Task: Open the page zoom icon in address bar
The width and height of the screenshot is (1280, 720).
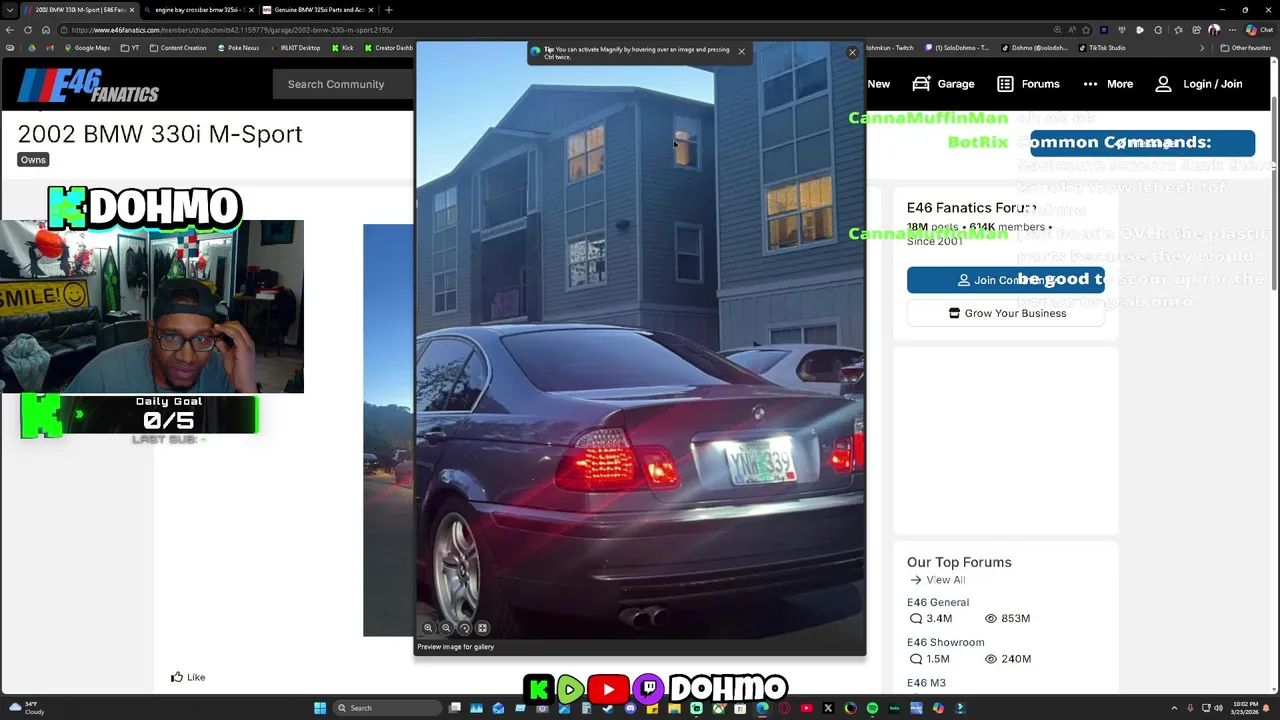Action: pos(1057,30)
